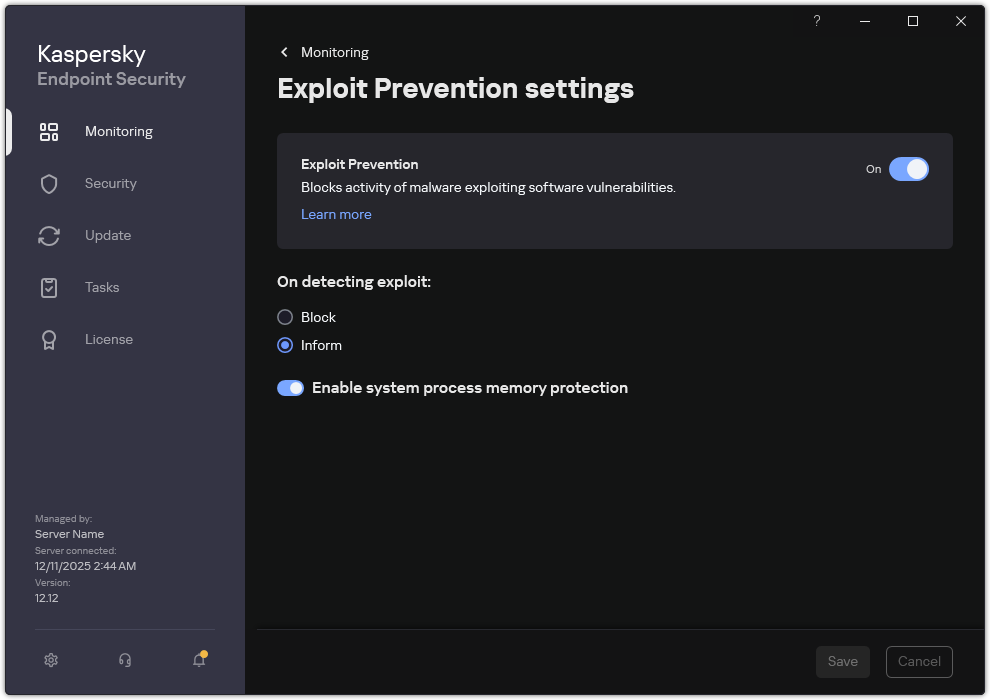Collapse back to Monitoring using the chevron
Screen dimensions: 990x700
click(283, 52)
